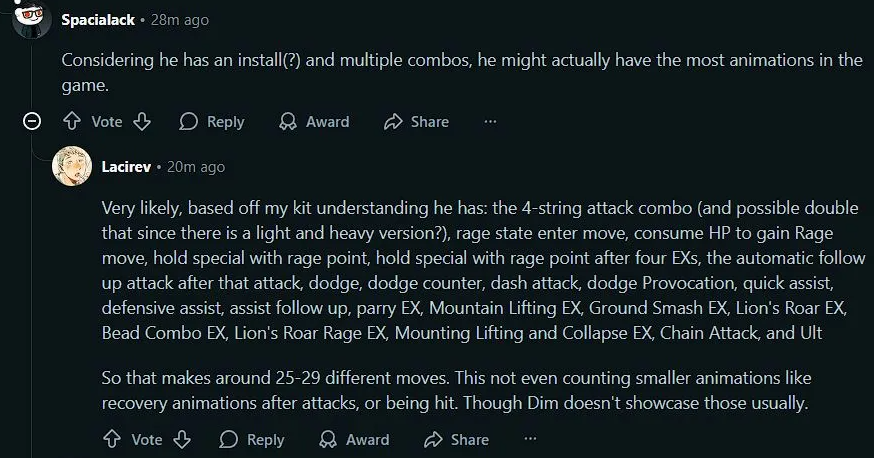This screenshot has height=458, width=874.
Task: Click the 20m ago timestamp
Action: click(196, 167)
